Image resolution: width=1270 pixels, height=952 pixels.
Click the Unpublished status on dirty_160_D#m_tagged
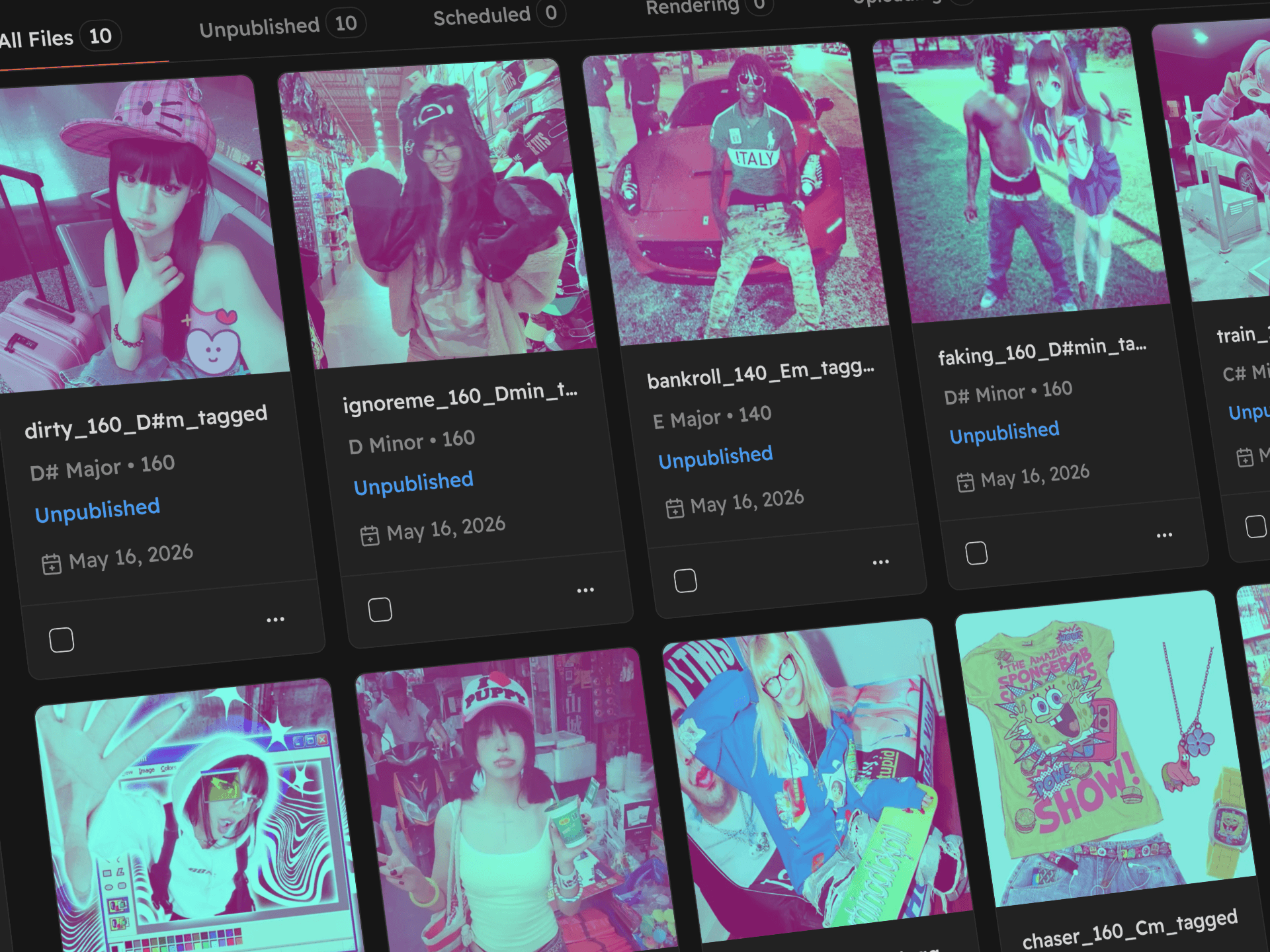click(97, 510)
